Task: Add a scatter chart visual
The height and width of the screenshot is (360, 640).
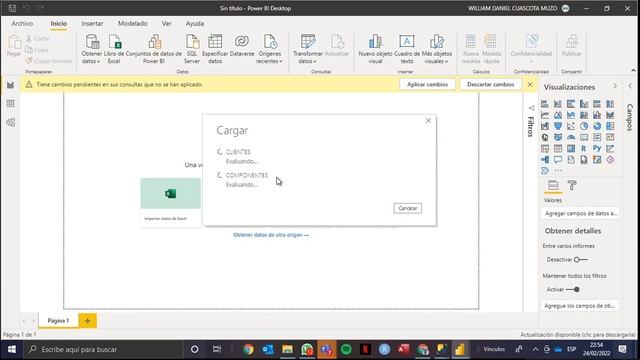Action: tap(571, 126)
